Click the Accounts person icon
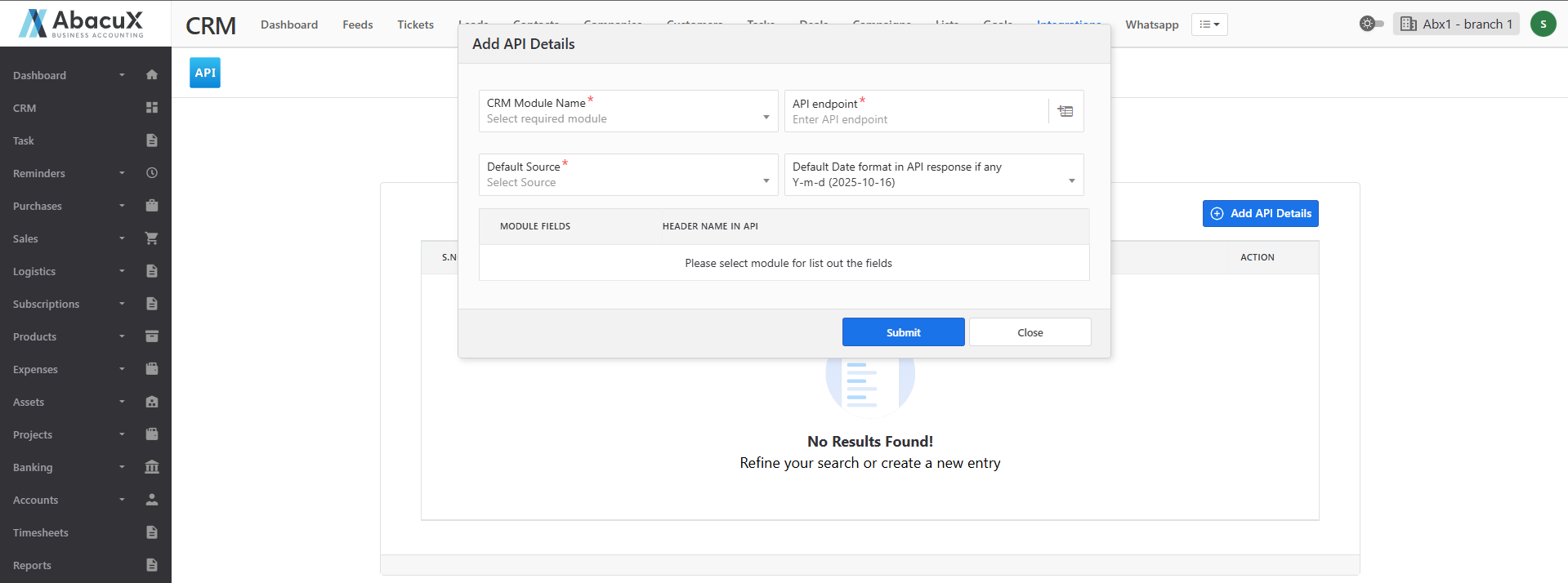Image resolution: width=1568 pixels, height=583 pixels. point(151,500)
